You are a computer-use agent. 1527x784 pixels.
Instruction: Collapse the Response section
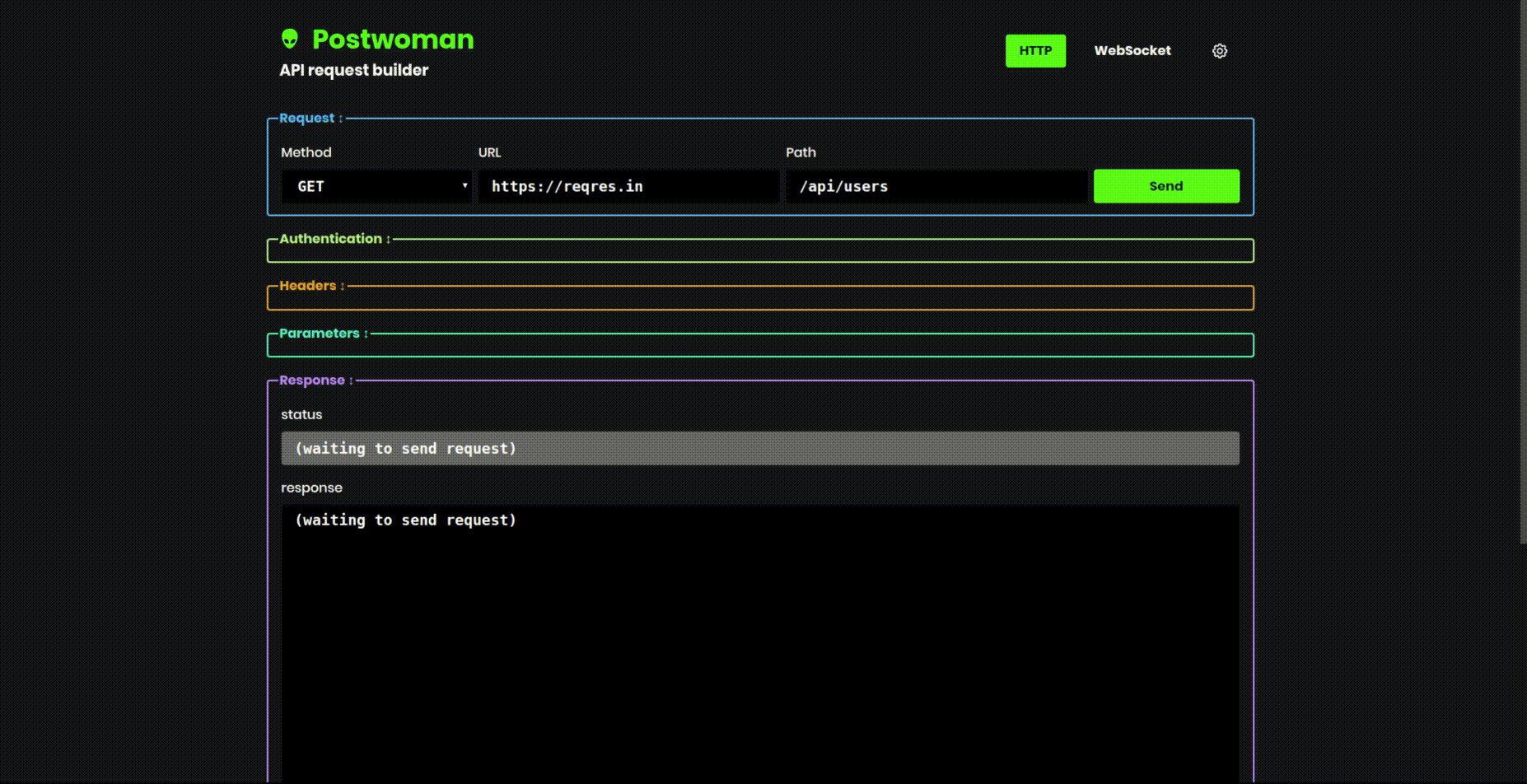pyautogui.click(x=315, y=380)
